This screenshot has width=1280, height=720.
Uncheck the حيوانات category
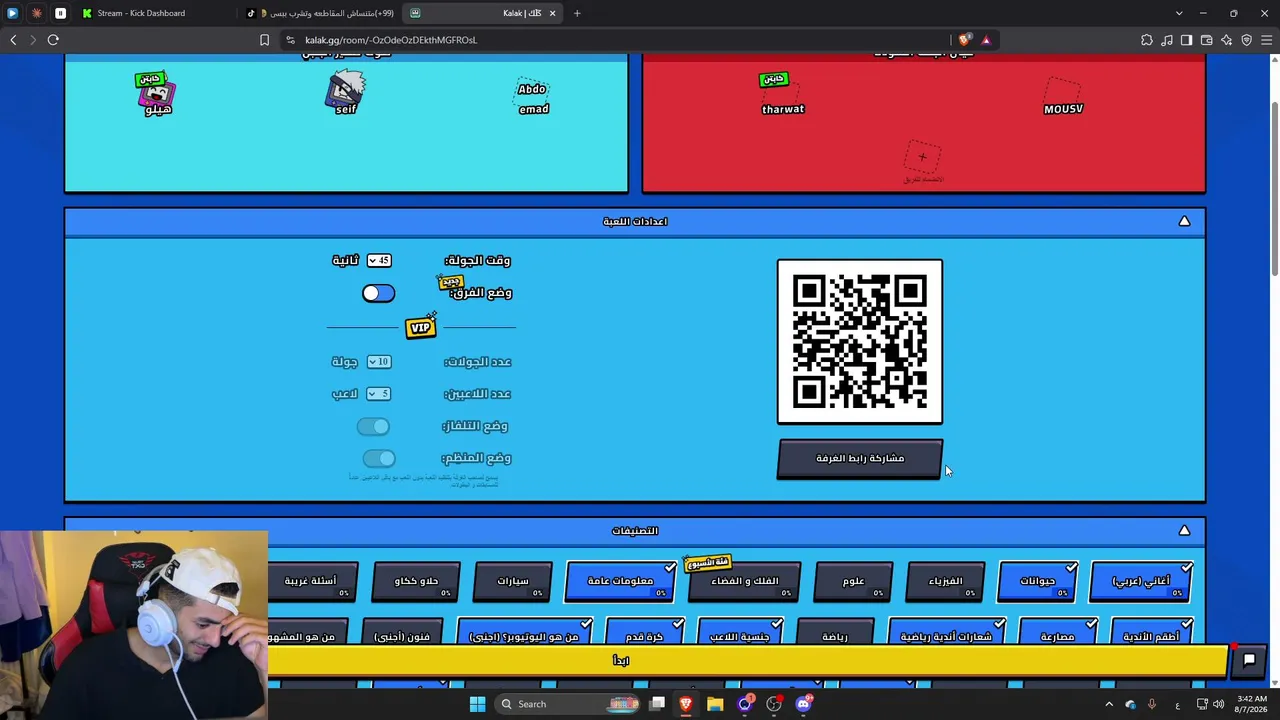[1038, 581]
